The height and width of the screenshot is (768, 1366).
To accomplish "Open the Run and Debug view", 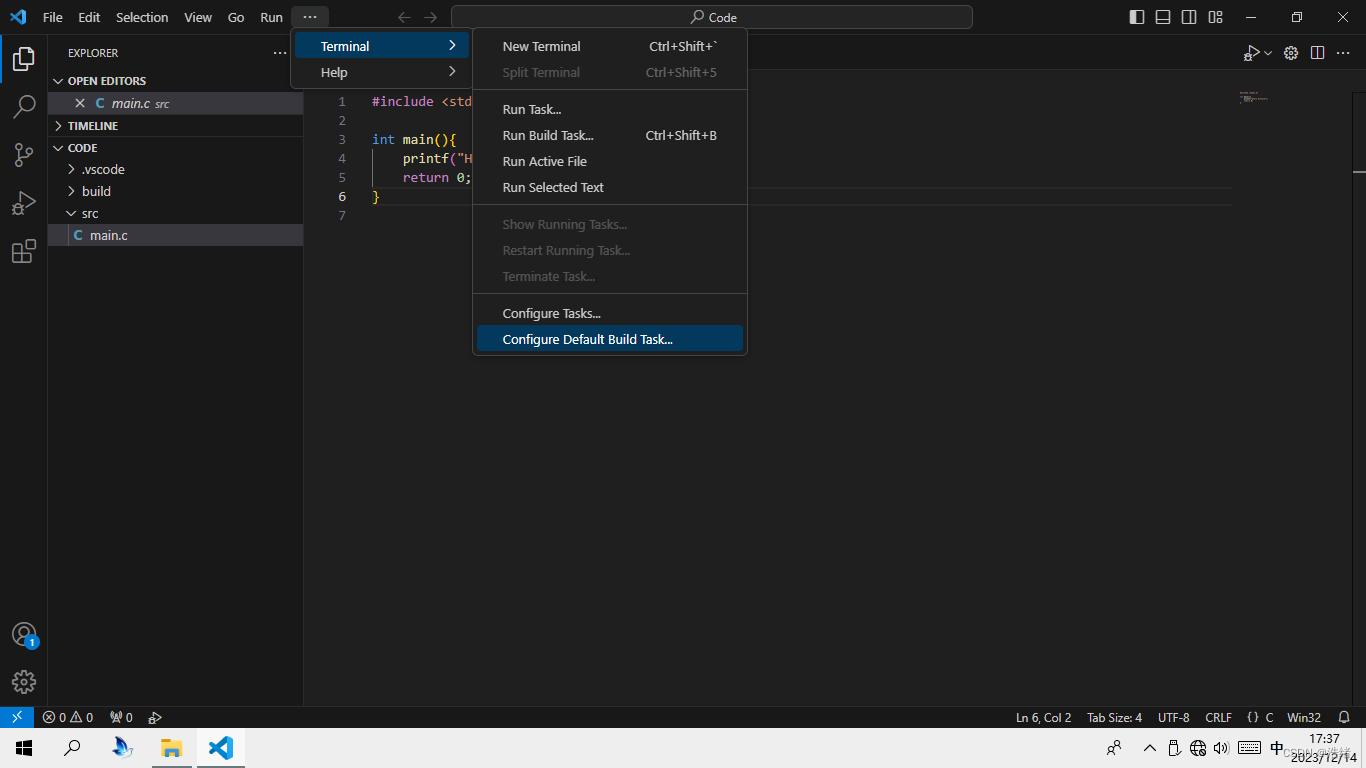I will coord(24,204).
